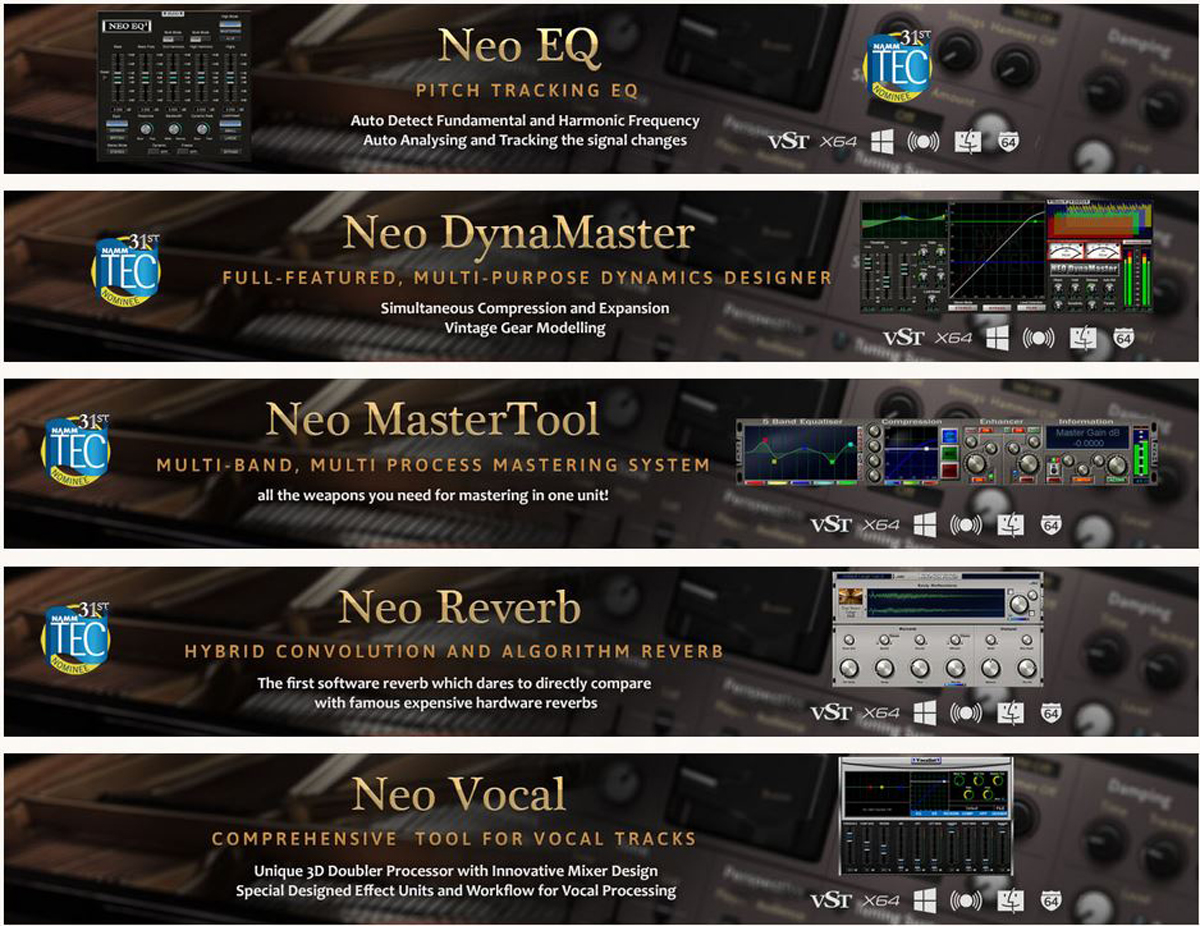Click the Audio Units icon in Neo Vocal banner
The image size is (1200, 926).
pyautogui.click(x=967, y=900)
